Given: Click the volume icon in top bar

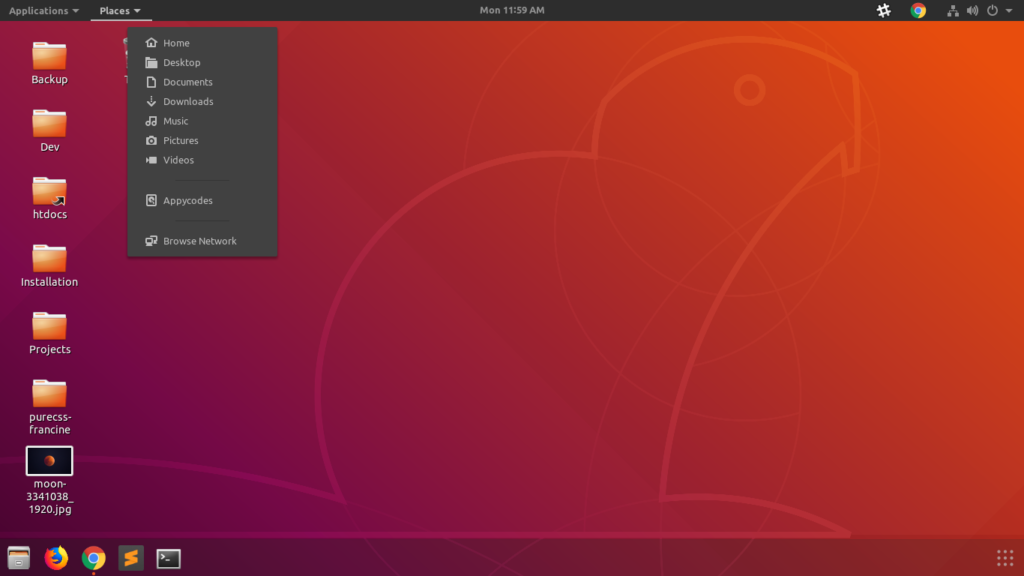Looking at the screenshot, I should tap(972, 10).
